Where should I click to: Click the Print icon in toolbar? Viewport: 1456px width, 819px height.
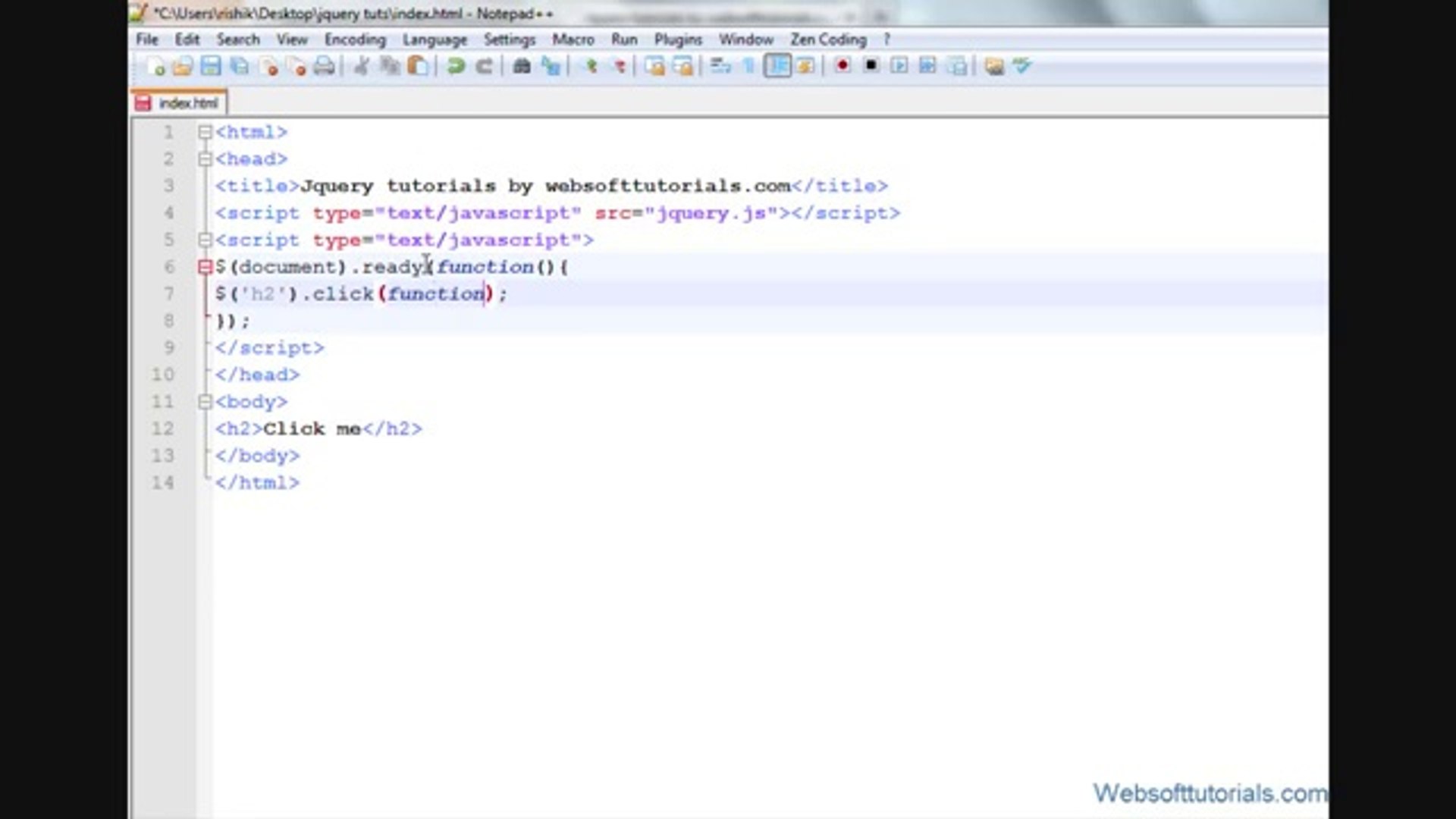point(324,67)
